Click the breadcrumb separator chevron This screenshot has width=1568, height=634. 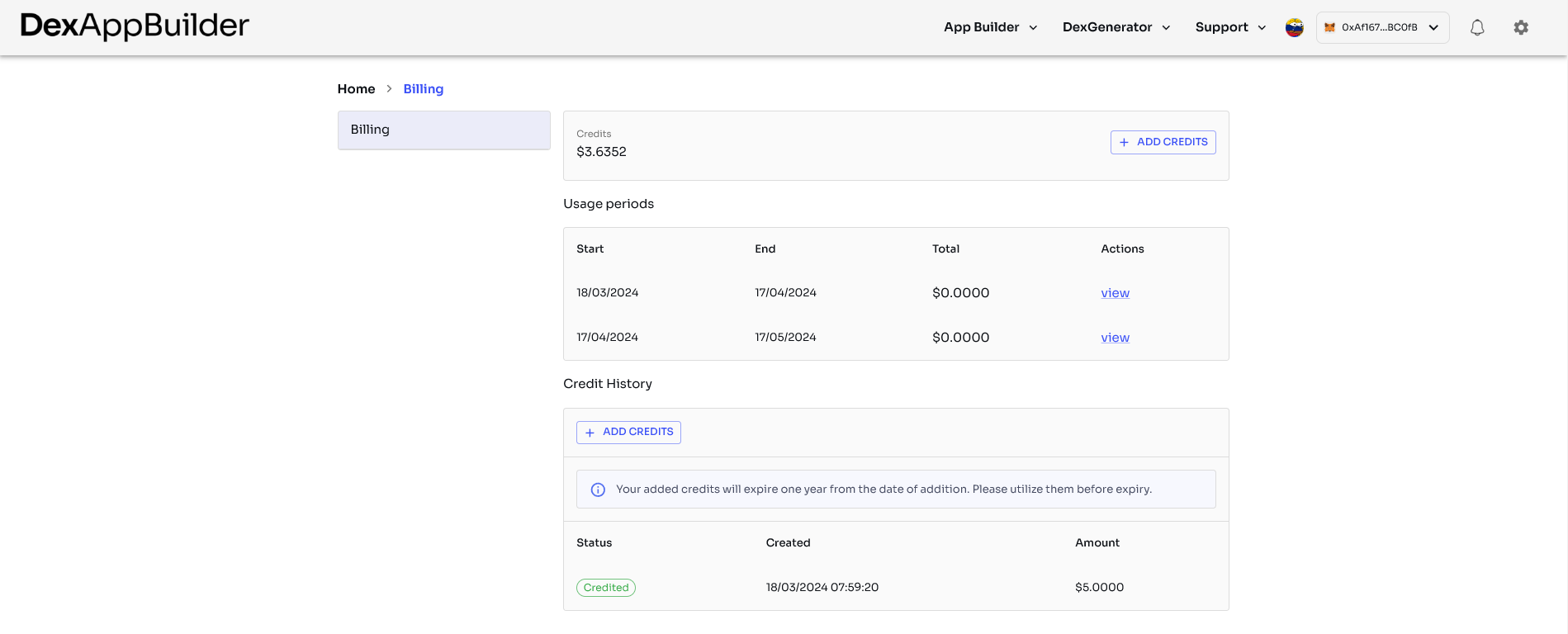[389, 88]
